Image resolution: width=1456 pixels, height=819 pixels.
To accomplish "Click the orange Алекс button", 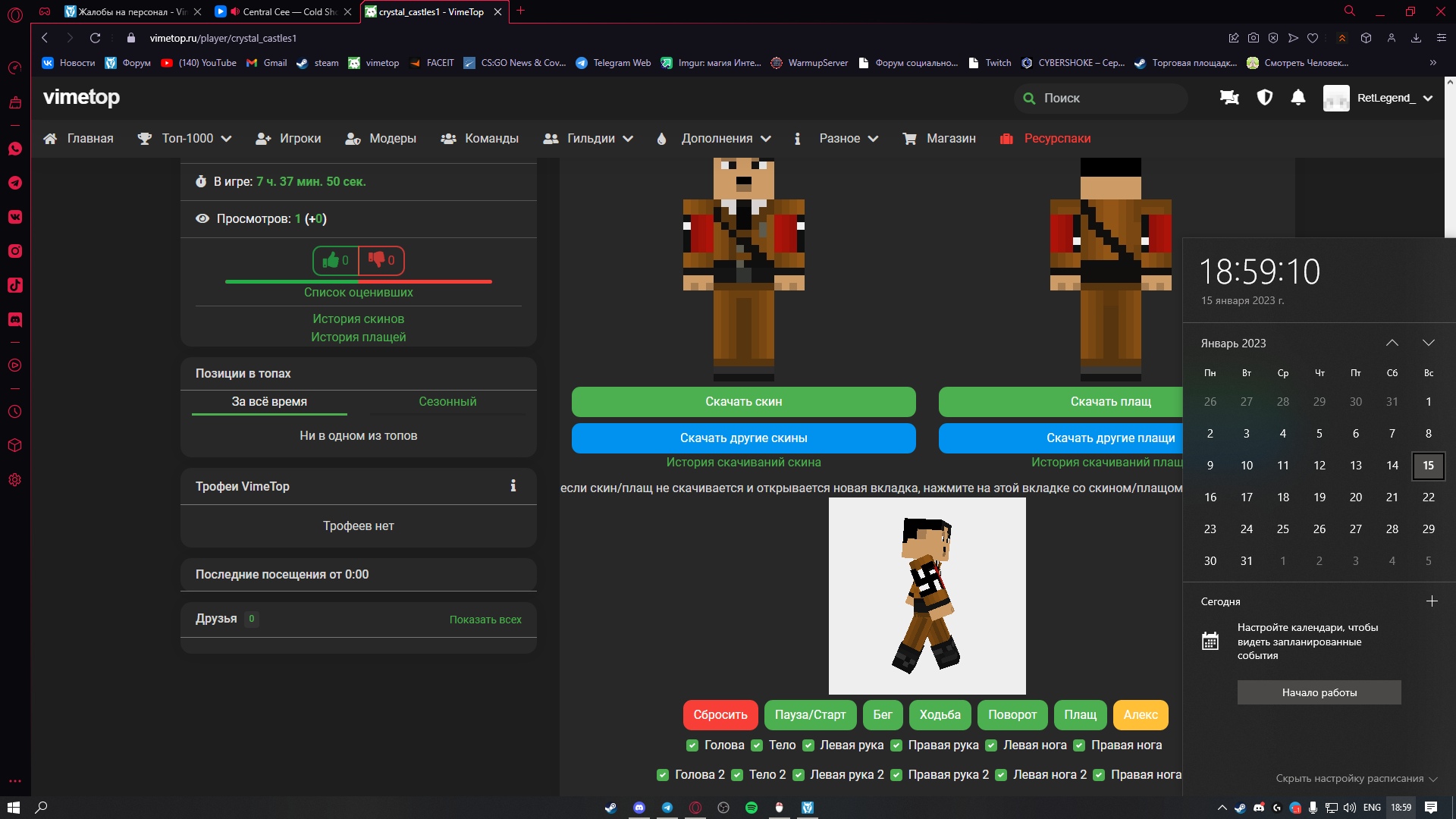I will [x=1140, y=715].
